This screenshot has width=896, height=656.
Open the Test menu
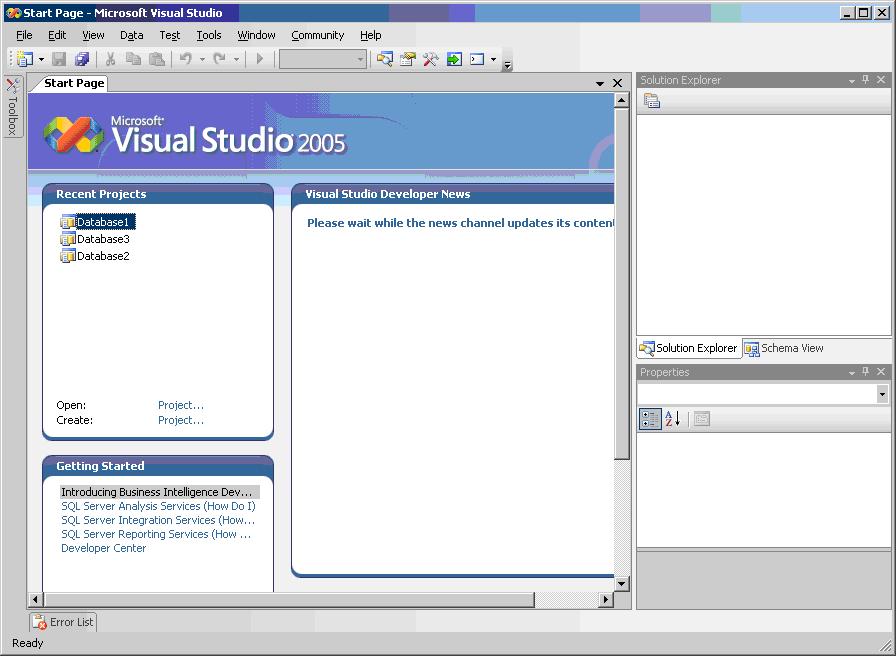coord(170,35)
